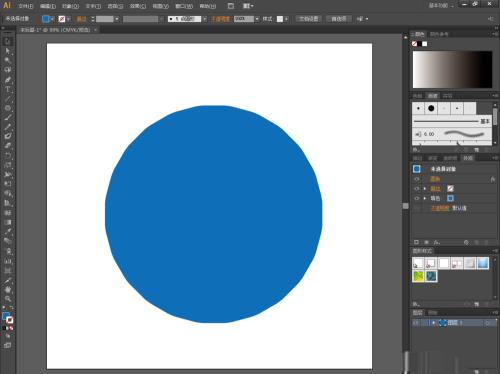Screen dimensions: 500x374
Task: Select the Ellipse shape tool
Action: click(8, 108)
